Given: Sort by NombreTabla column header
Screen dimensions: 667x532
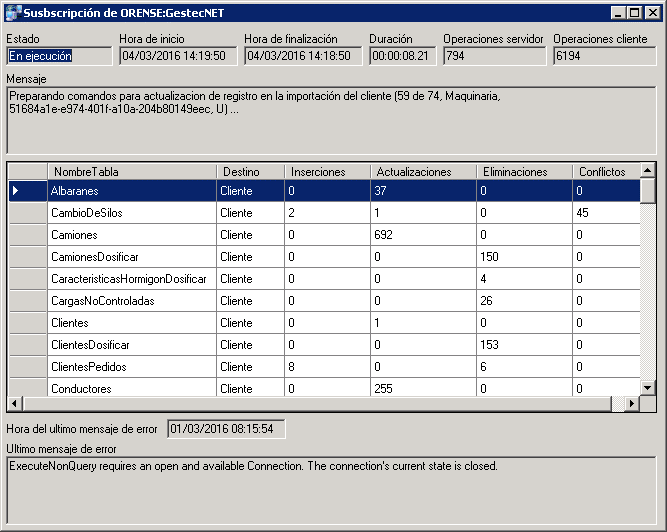Looking at the screenshot, I should click(x=132, y=172).
